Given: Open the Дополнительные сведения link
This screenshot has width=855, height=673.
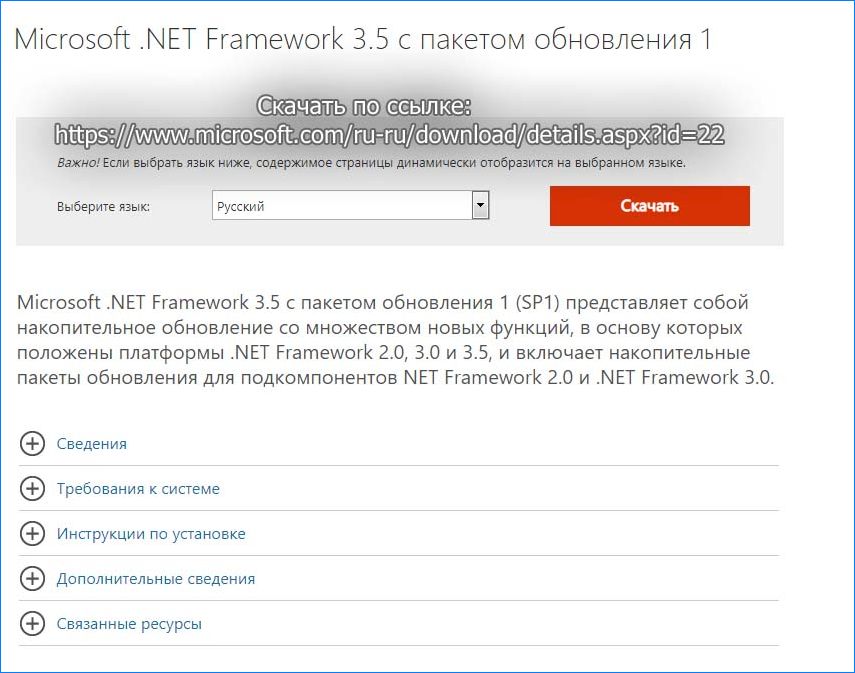Looking at the screenshot, I should coord(156,579).
